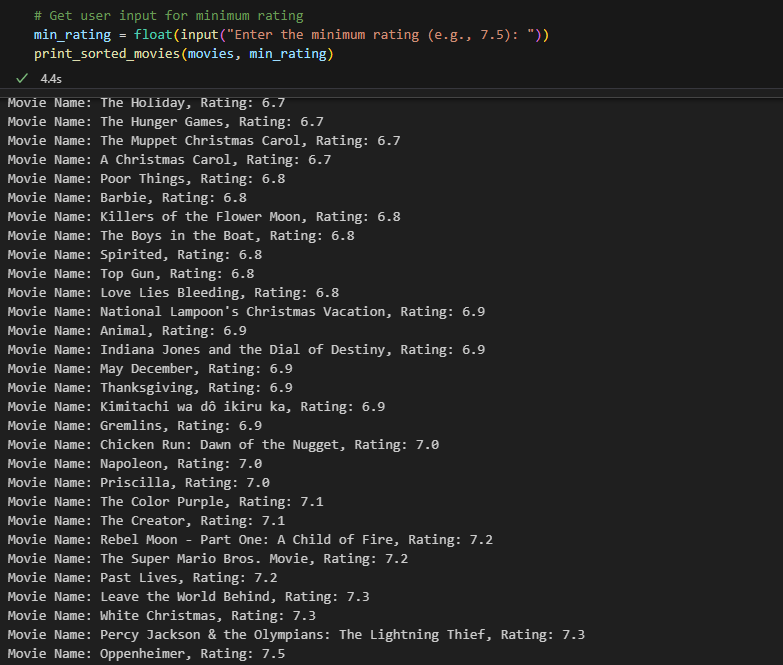The image size is (783, 665).
Task: Click output line 'The Boys in the Boat'
Action: click(181, 236)
